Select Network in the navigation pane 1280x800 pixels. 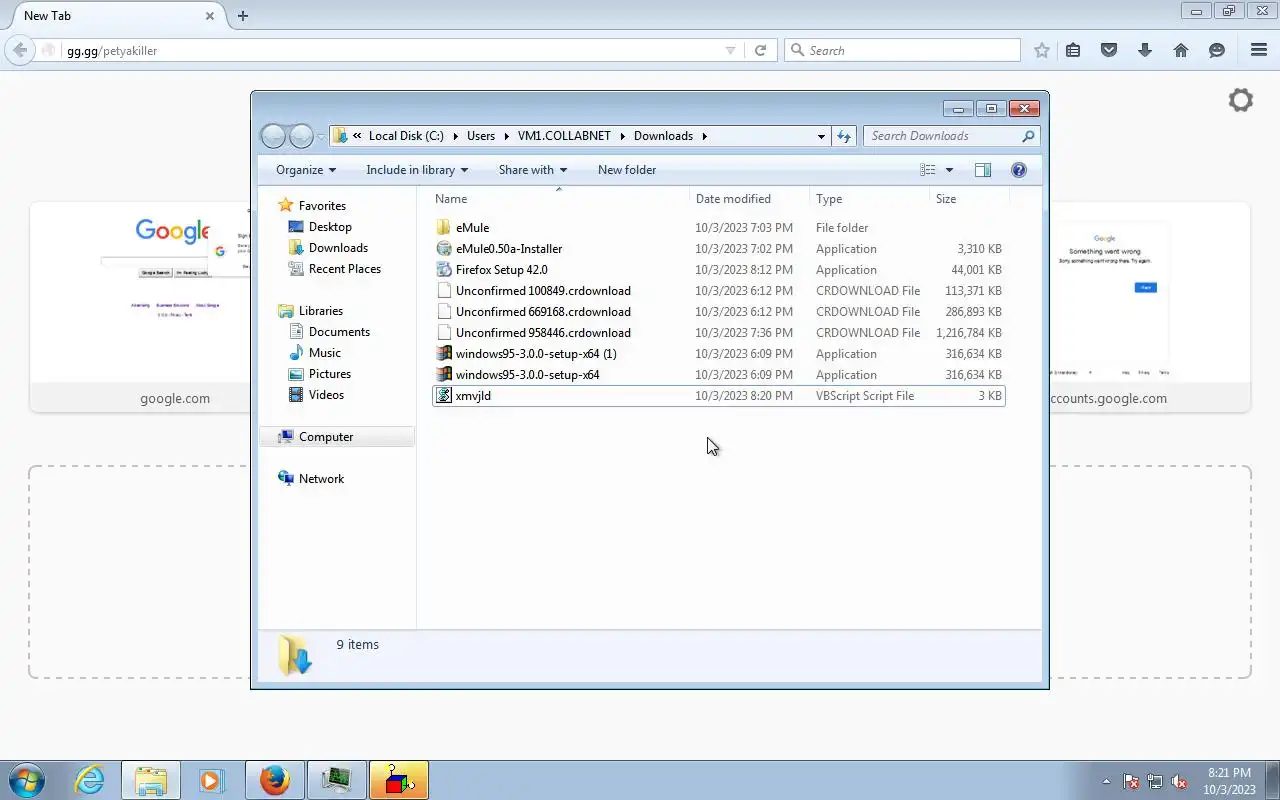pos(321,479)
